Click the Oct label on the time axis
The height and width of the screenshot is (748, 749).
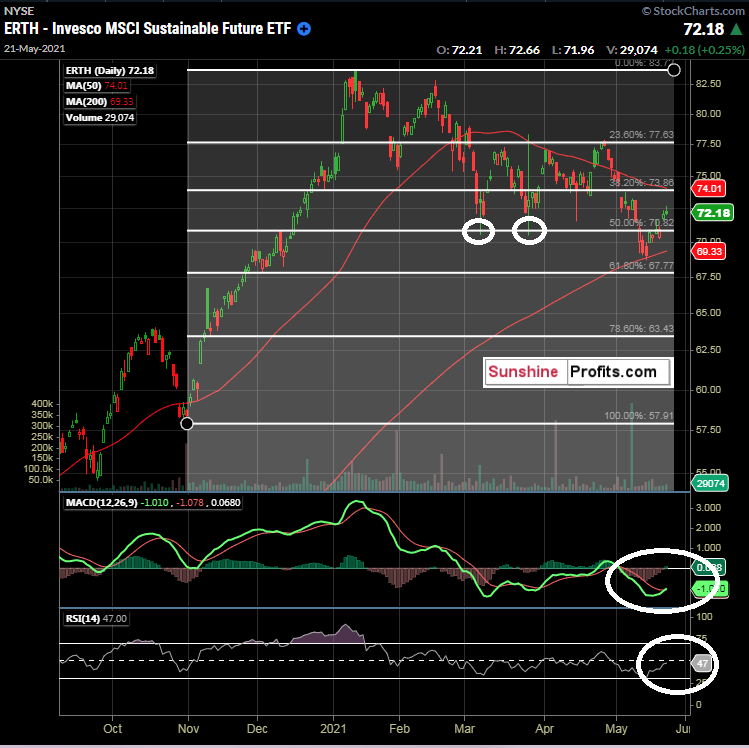[113, 729]
